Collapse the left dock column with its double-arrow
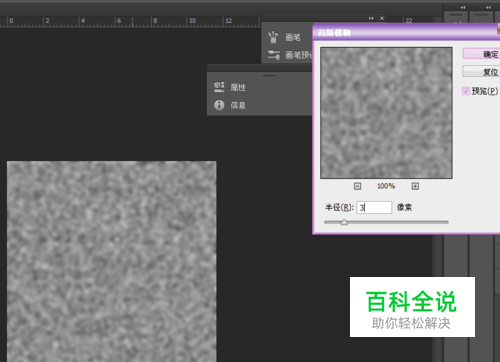The image size is (500, 362). point(463,7)
